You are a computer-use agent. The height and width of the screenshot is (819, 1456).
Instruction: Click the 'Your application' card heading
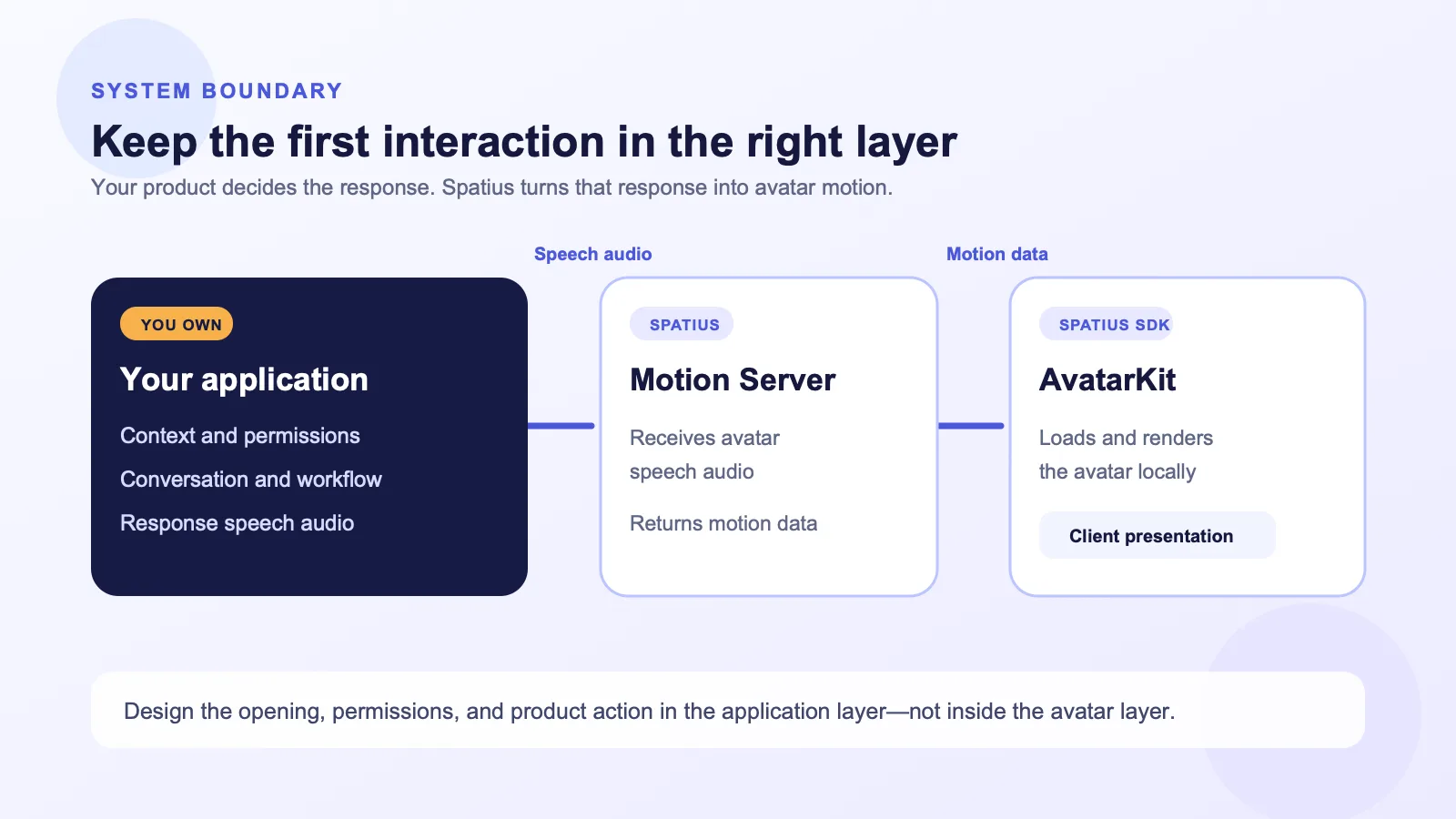(244, 379)
